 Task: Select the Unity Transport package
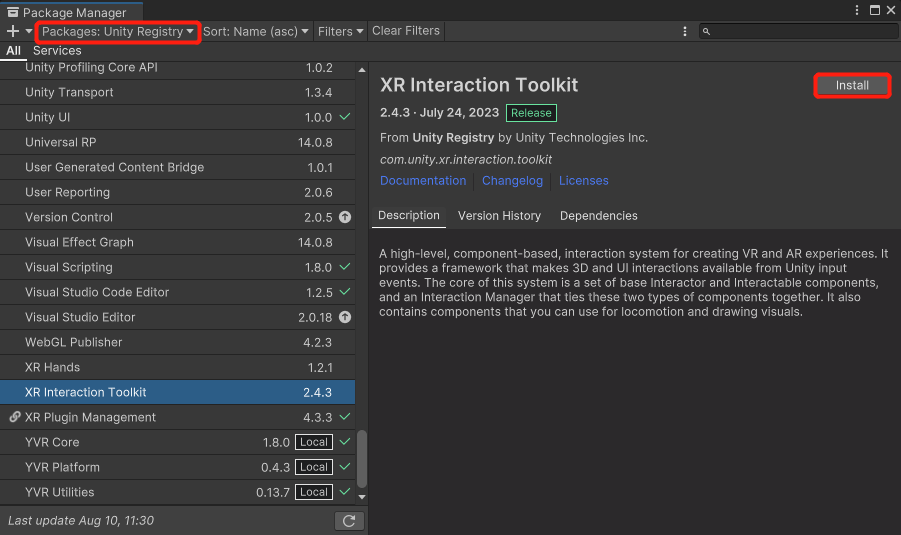[x=178, y=93]
